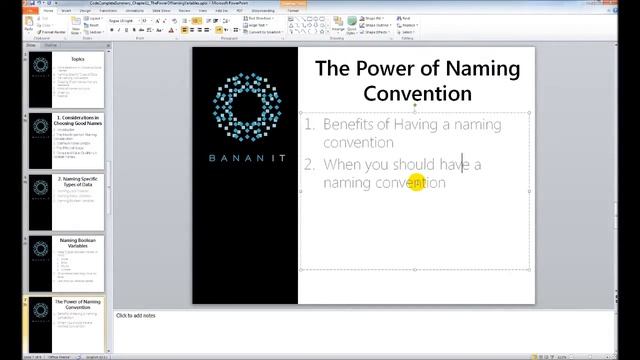Select the text box shape in gallery
This screenshot has width=640, height=360.
(x=291, y=18)
